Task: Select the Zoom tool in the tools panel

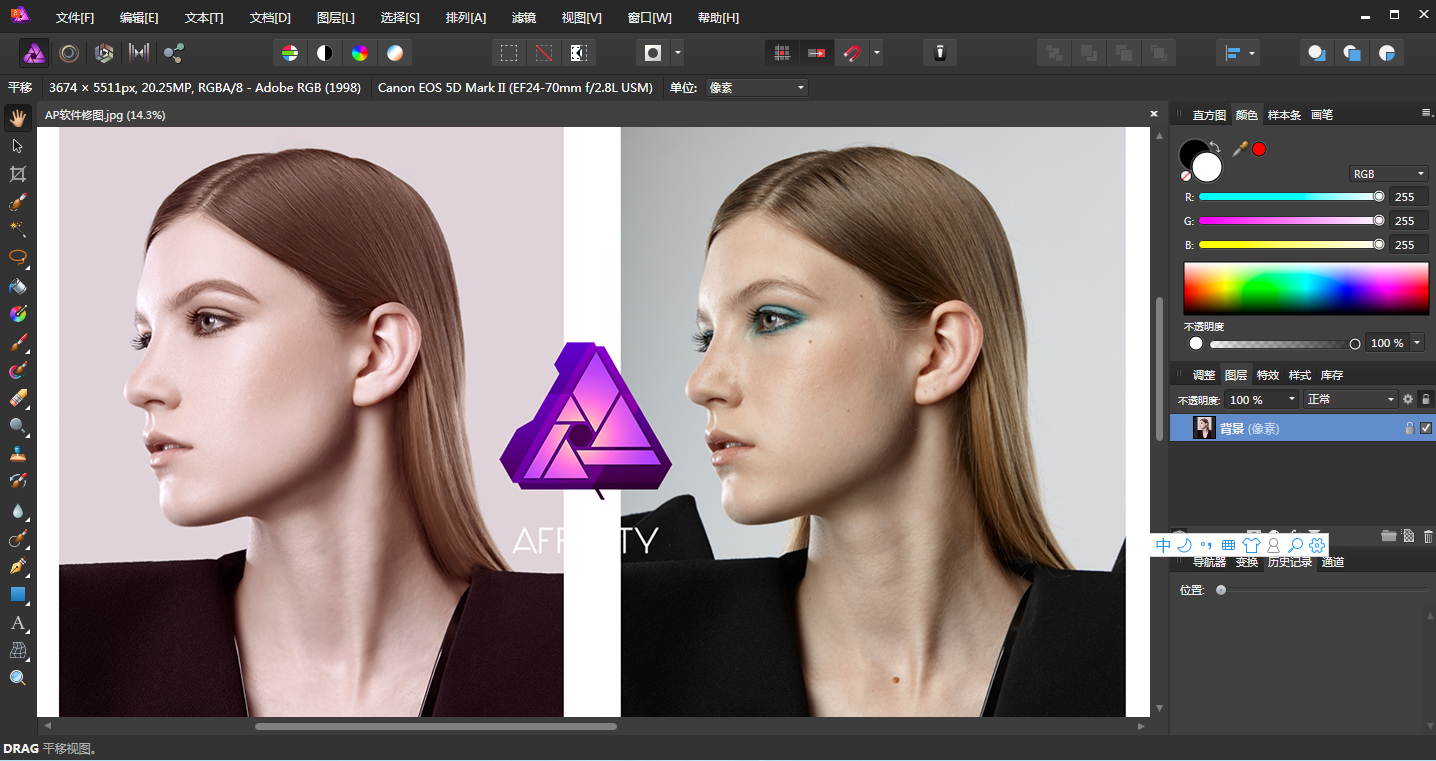Action: (18, 678)
